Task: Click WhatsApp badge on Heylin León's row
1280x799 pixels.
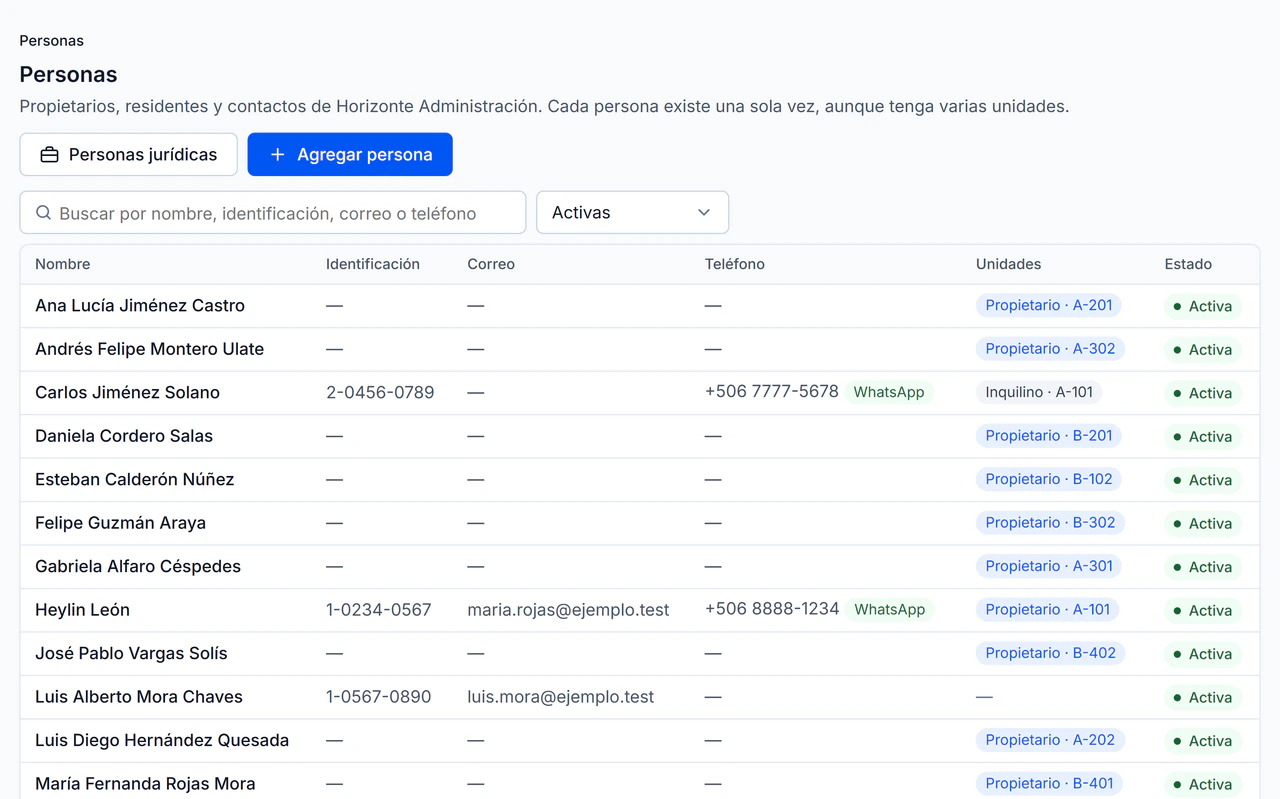Action: (890, 609)
